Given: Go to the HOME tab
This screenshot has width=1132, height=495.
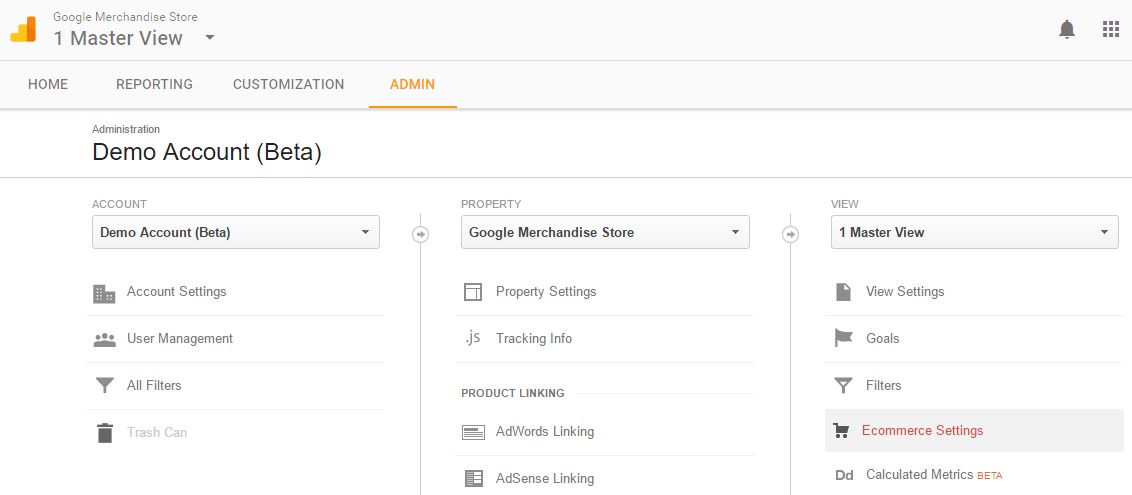Looking at the screenshot, I should coord(48,84).
